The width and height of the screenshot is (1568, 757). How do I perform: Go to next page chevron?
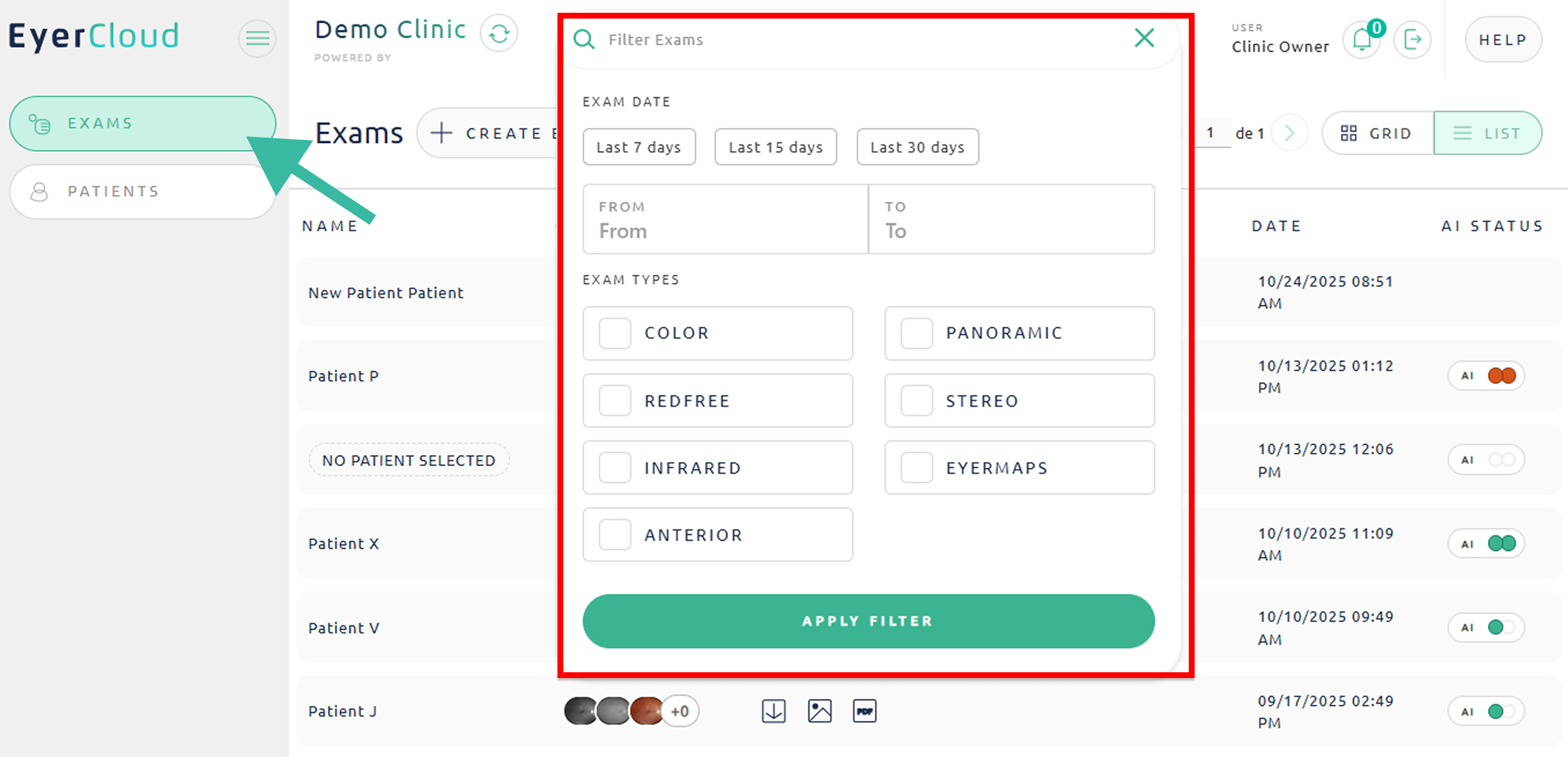1289,134
